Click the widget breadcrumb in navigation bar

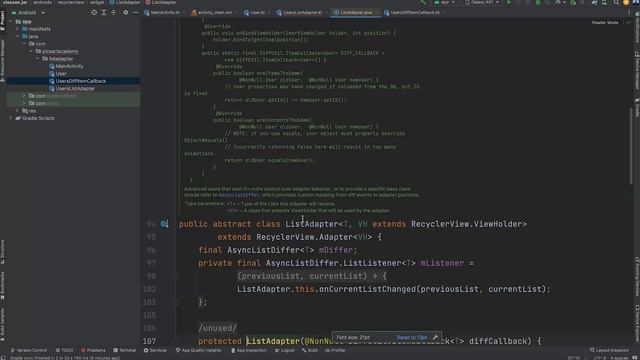(x=97, y=2)
